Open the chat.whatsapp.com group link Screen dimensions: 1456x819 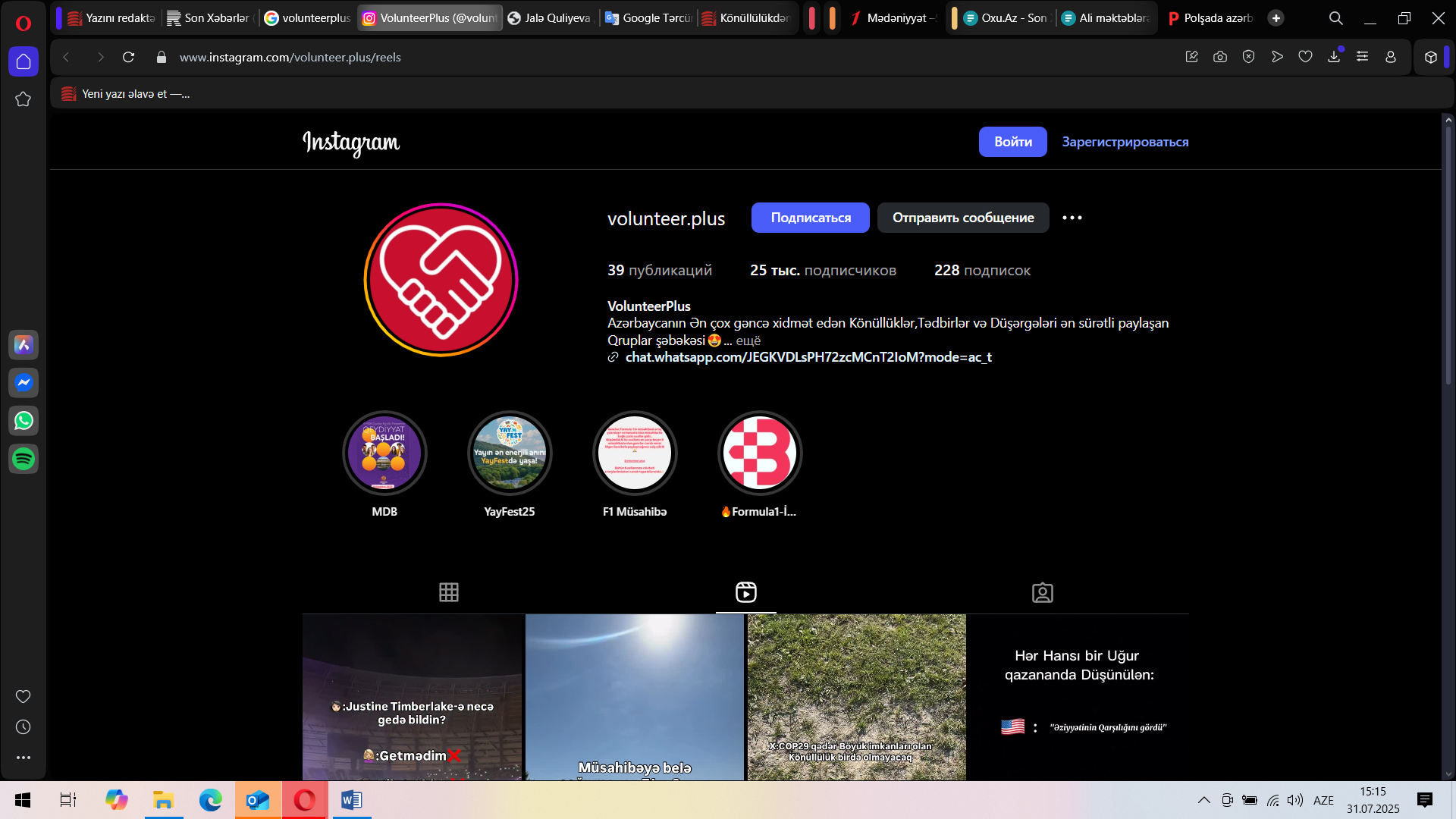pos(808,357)
